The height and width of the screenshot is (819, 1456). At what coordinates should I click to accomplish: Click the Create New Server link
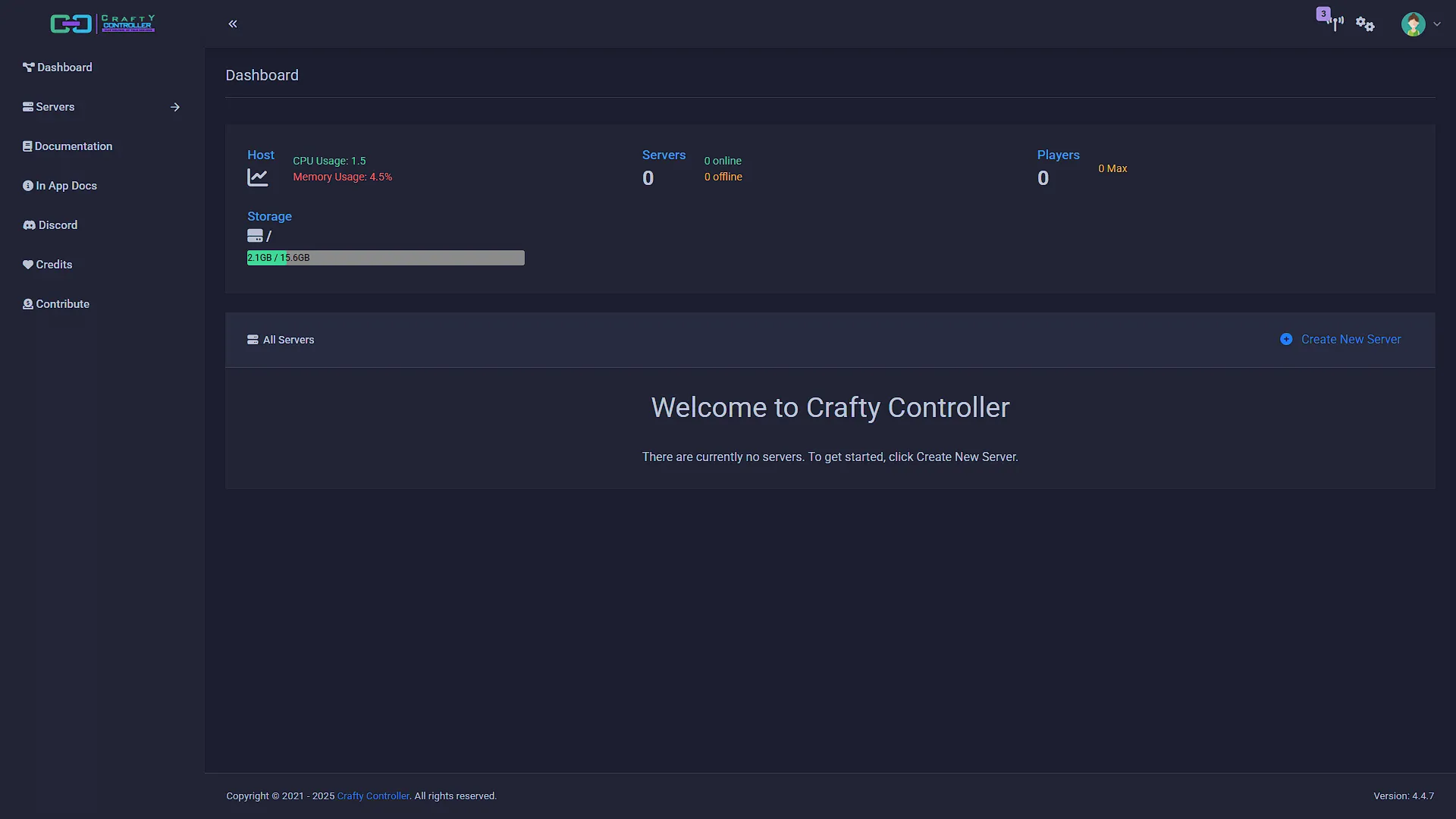[1351, 339]
